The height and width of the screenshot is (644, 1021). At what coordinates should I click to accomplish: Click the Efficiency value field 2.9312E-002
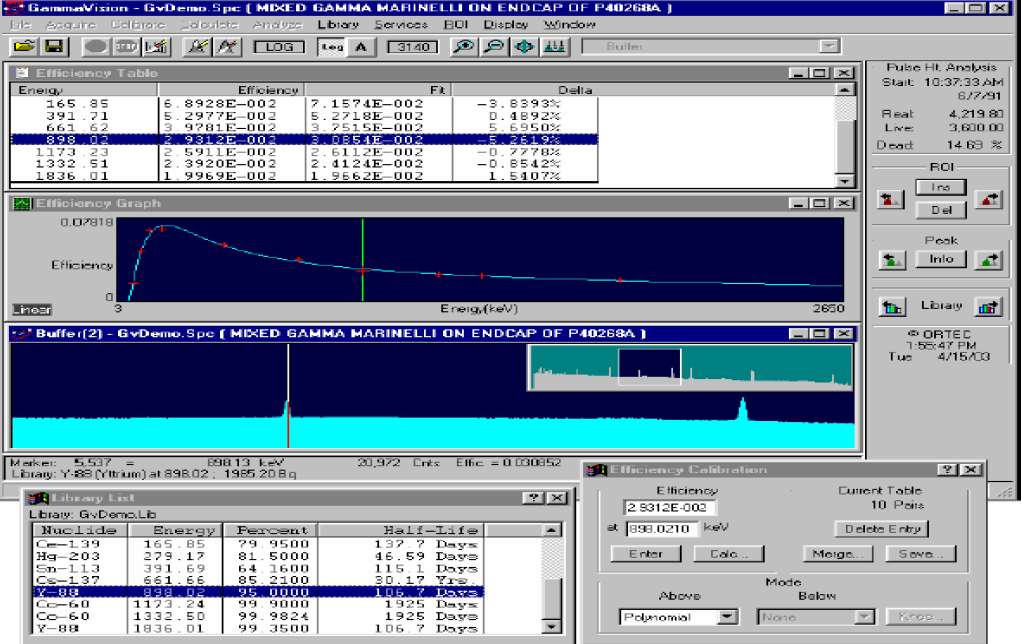click(x=669, y=507)
